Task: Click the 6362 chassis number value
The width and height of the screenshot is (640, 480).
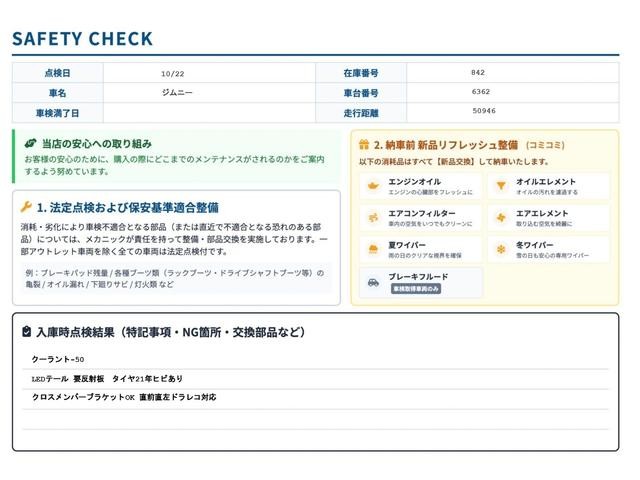Action: tap(480, 92)
